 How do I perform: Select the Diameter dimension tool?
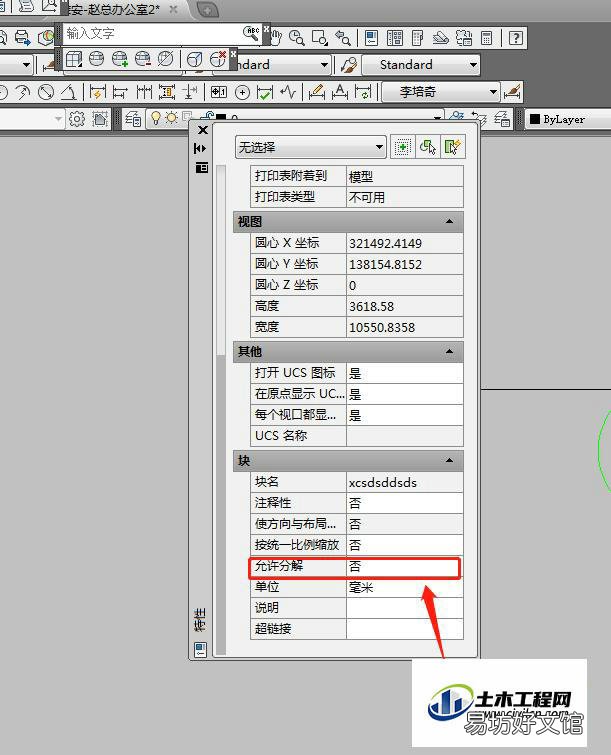pyautogui.click(x=46, y=92)
